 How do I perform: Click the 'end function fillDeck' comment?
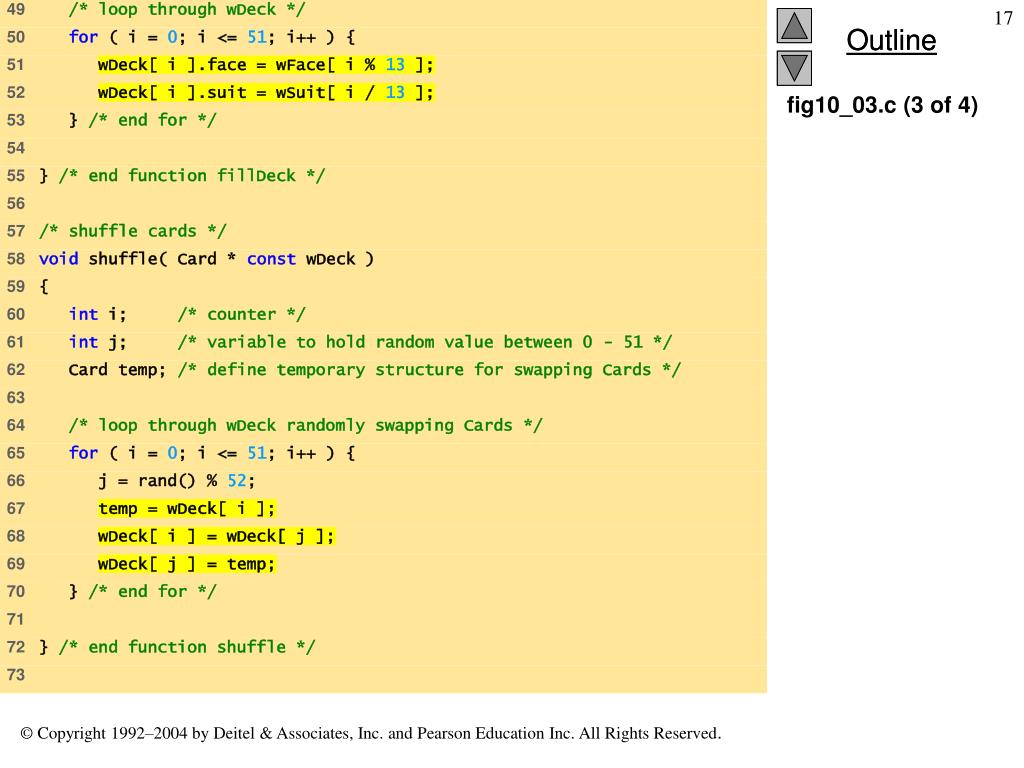click(x=192, y=176)
